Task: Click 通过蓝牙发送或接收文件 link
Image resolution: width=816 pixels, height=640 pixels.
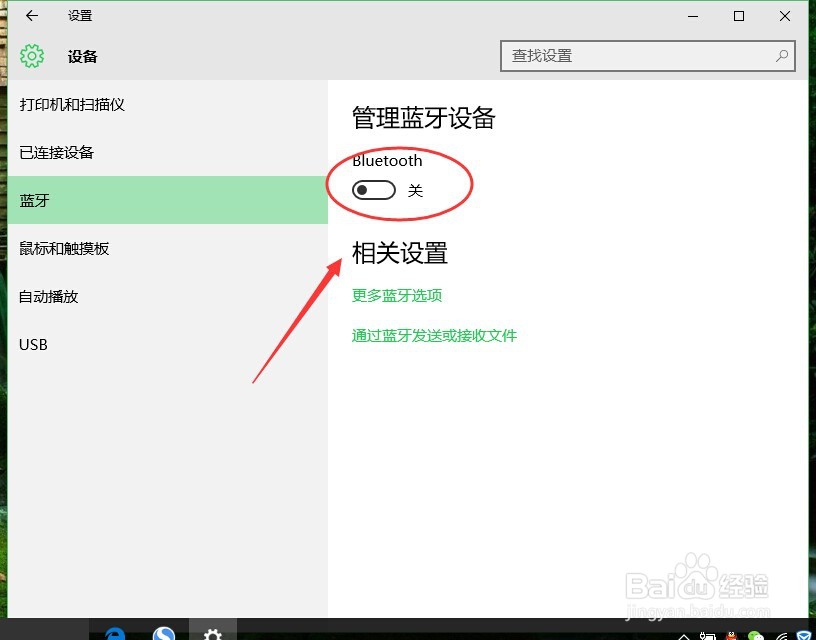Action: (435, 336)
